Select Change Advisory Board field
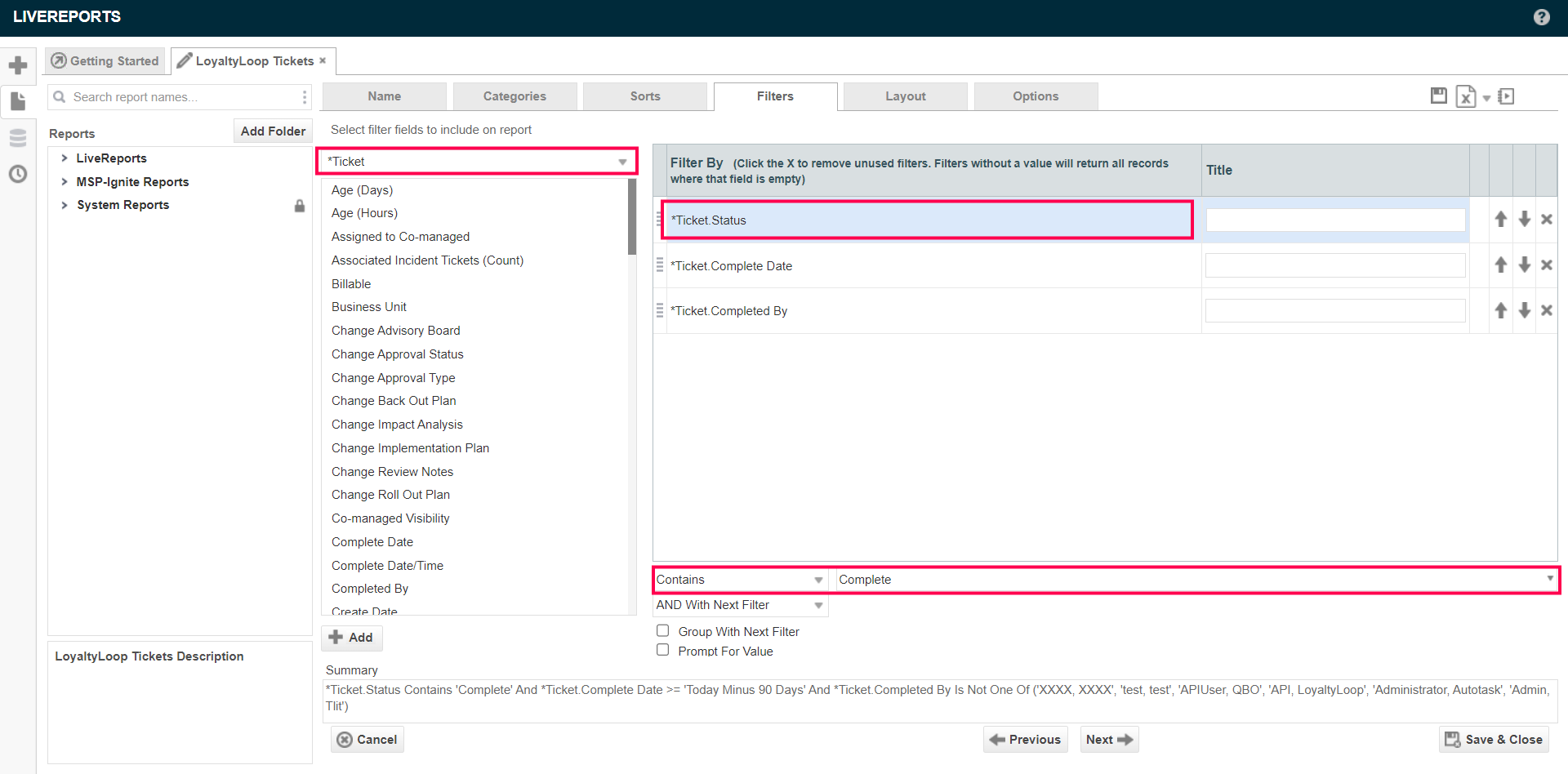The height and width of the screenshot is (774, 1568). coord(396,331)
